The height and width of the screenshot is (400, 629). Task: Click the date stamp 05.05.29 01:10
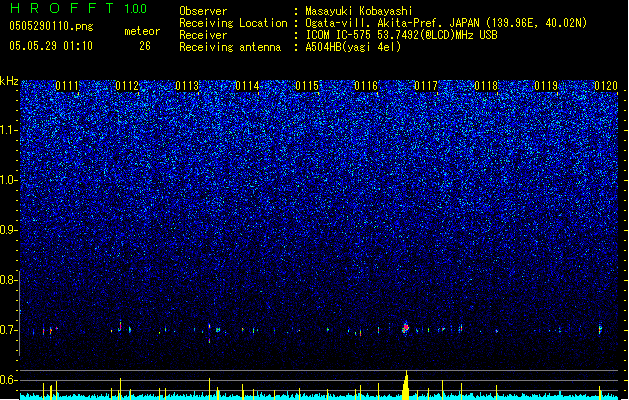point(51,46)
